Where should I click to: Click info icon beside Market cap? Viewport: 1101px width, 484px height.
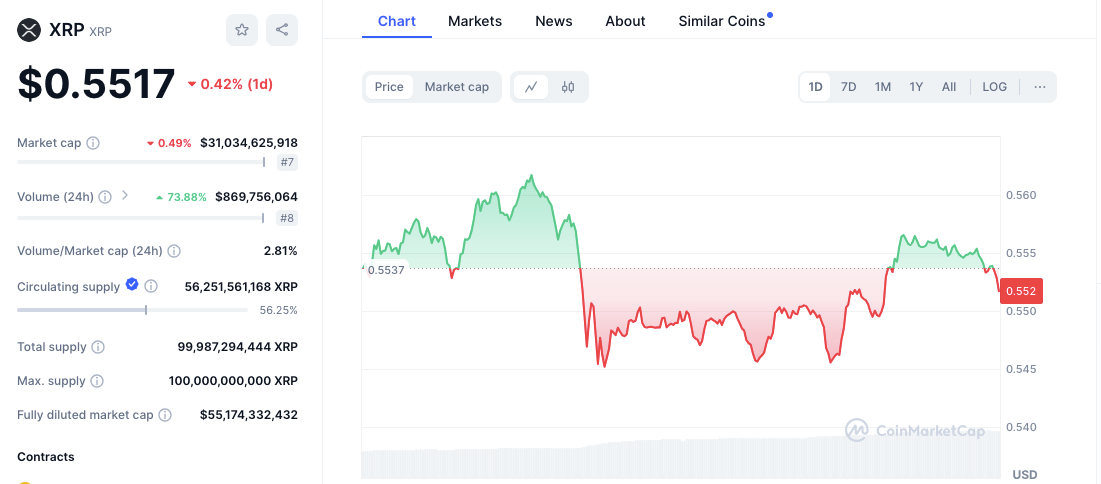93,143
